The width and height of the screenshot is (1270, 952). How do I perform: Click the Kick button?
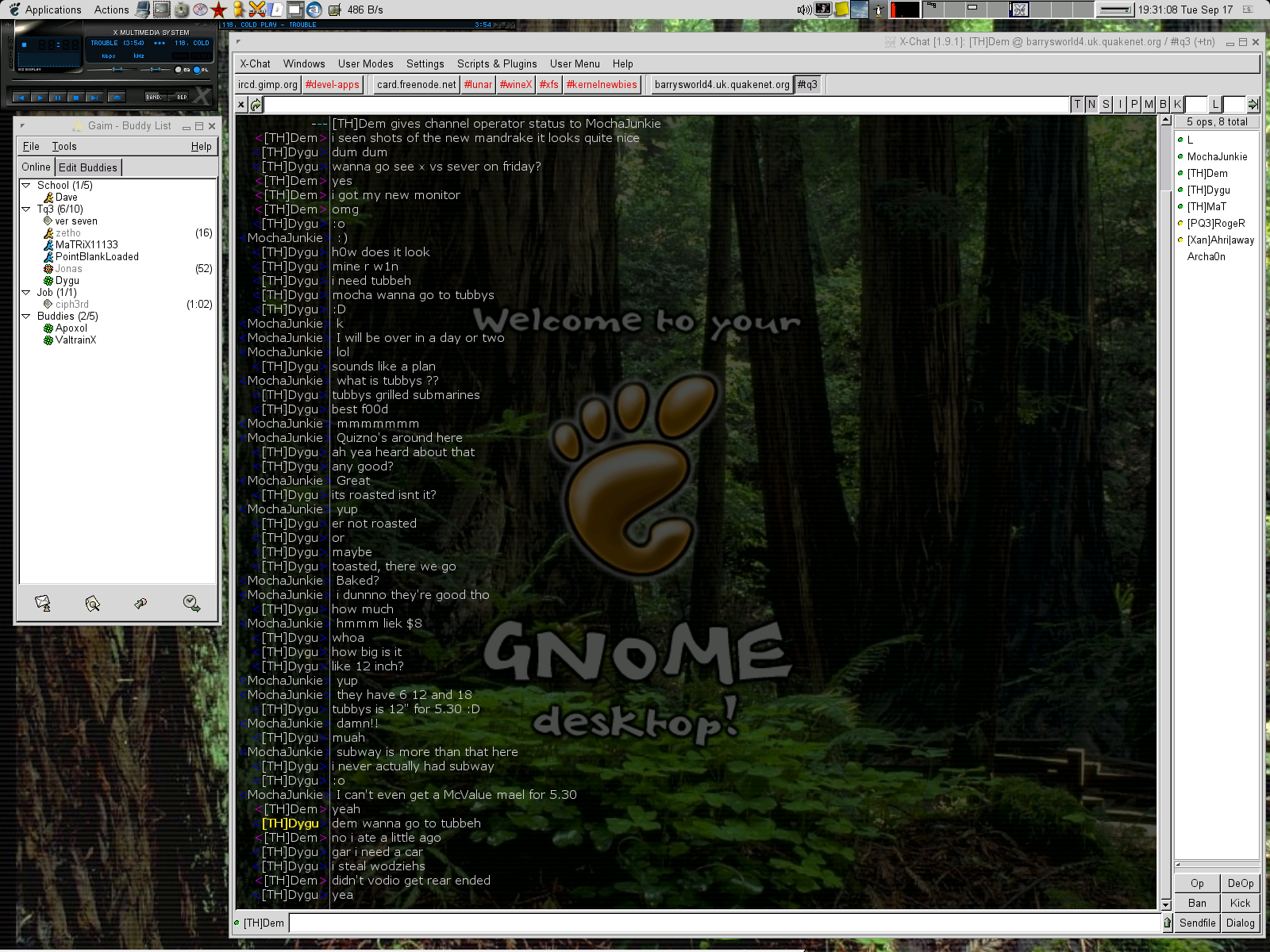[x=1240, y=903]
